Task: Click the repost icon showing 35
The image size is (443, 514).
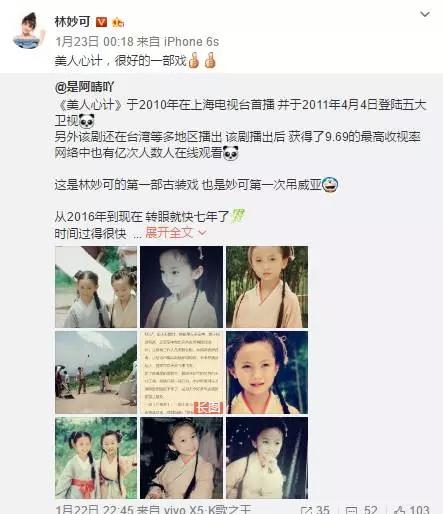Action: point(315,509)
